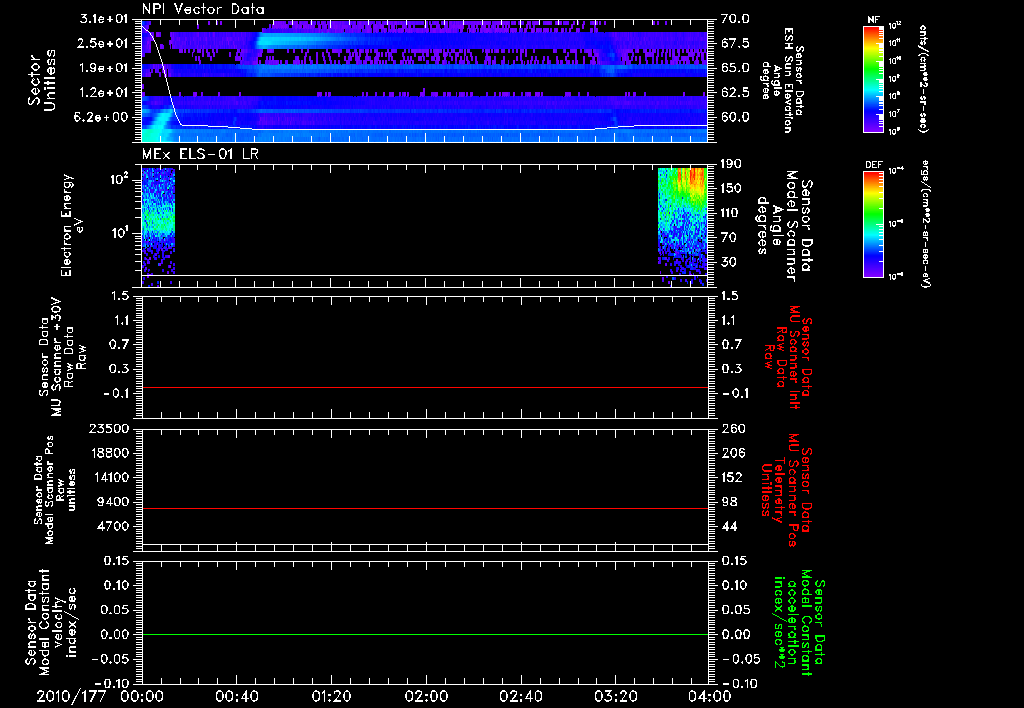Click the 00:40 time axis label
1024x708 pixels.
click(236, 696)
